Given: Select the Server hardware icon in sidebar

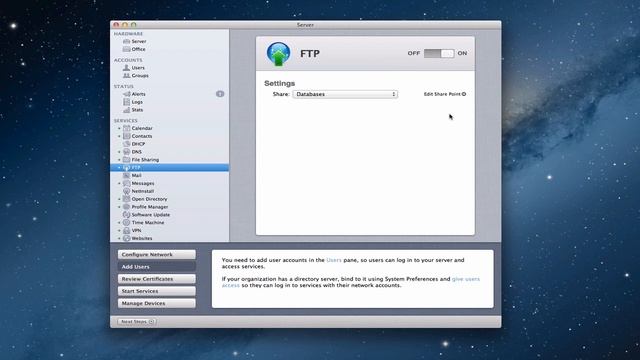Looking at the screenshot, I should click(x=127, y=41).
